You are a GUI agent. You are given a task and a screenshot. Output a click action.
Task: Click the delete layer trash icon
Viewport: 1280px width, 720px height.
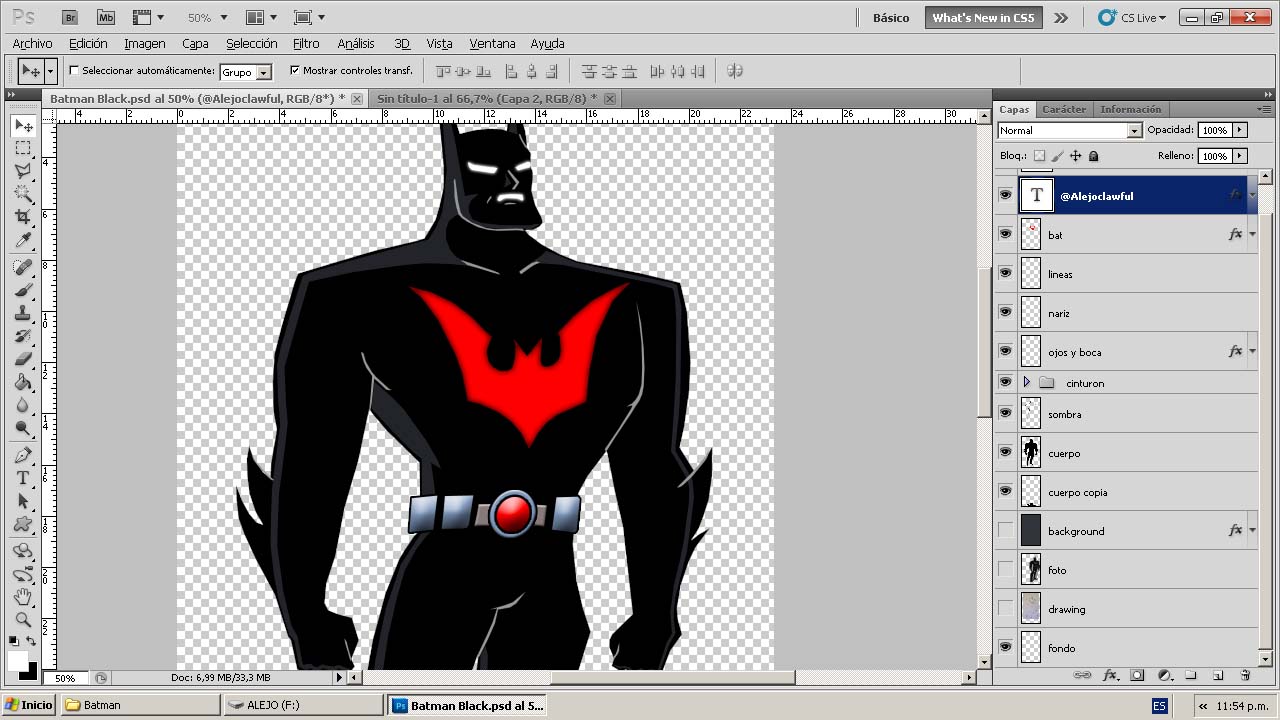[1245, 676]
